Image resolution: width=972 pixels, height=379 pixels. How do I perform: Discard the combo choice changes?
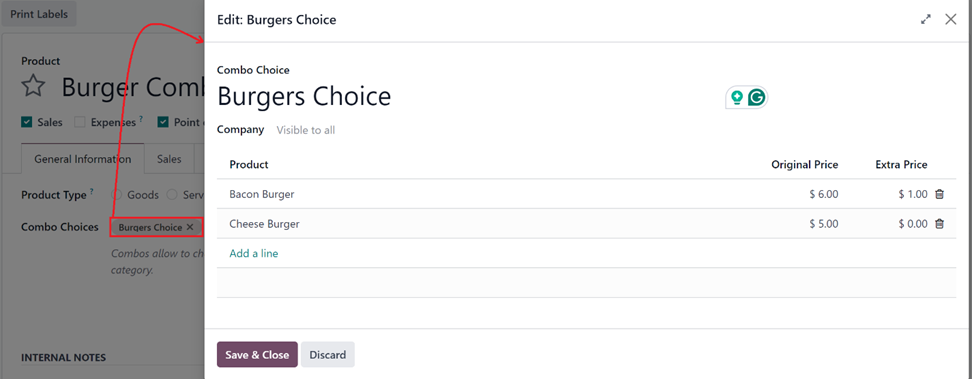point(328,355)
